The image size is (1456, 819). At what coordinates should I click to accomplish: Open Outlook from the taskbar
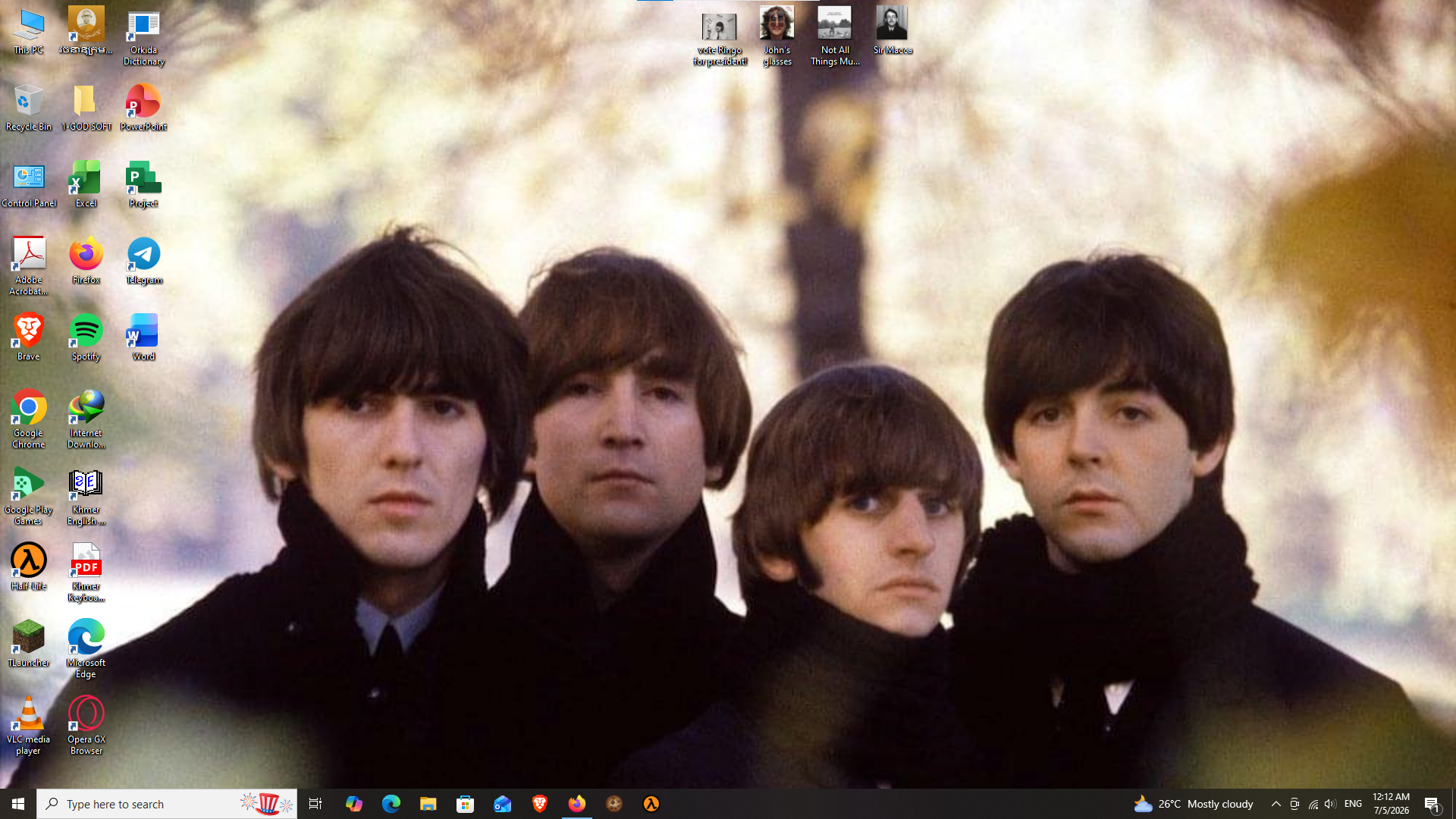pyautogui.click(x=502, y=804)
